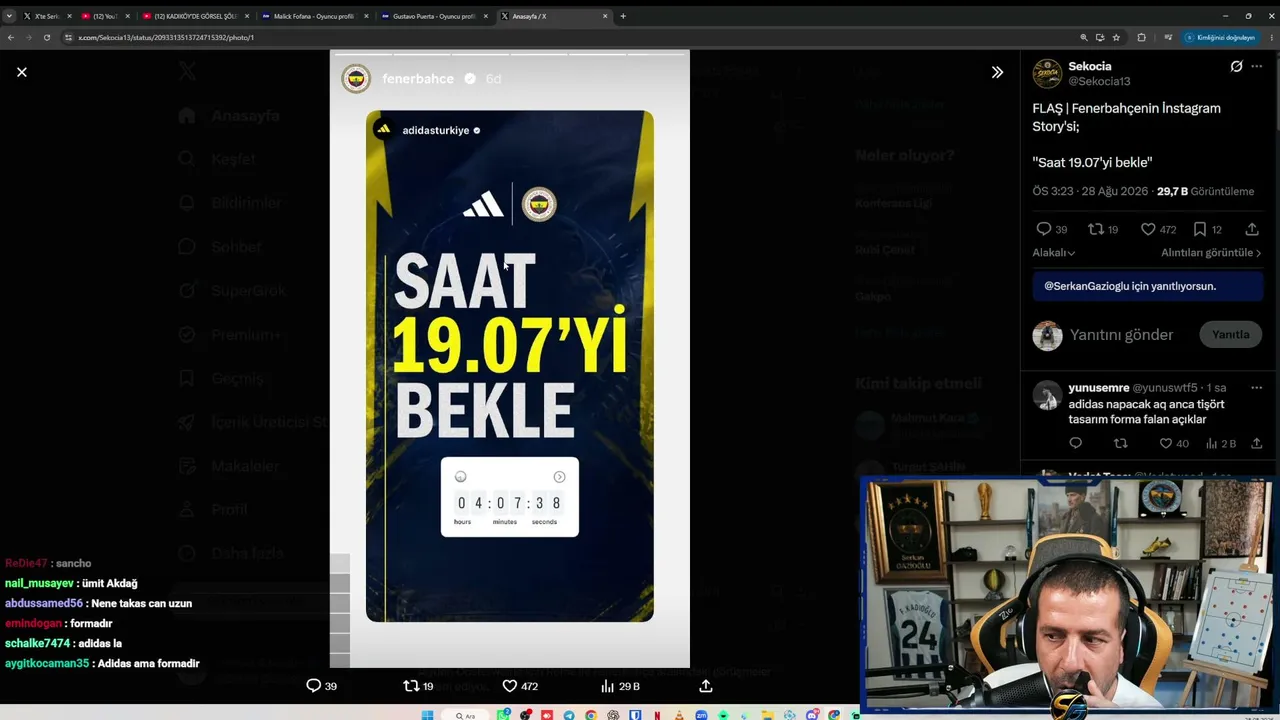Open yunusemre's profile name in the replies
This screenshot has height=720, width=1280.
(x=1099, y=388)
